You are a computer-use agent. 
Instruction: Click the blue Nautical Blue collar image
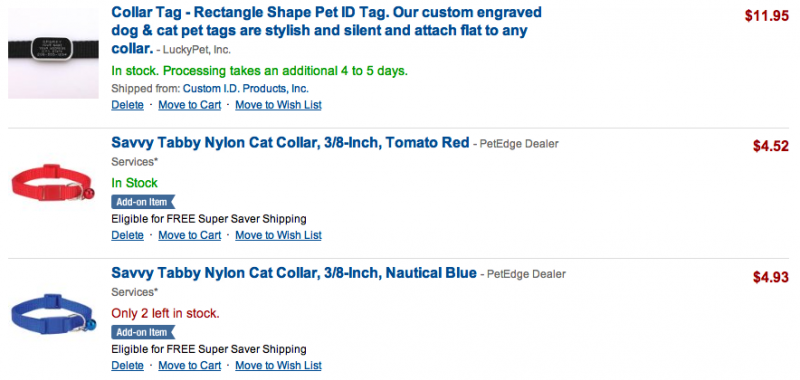[x=54, y=314]
